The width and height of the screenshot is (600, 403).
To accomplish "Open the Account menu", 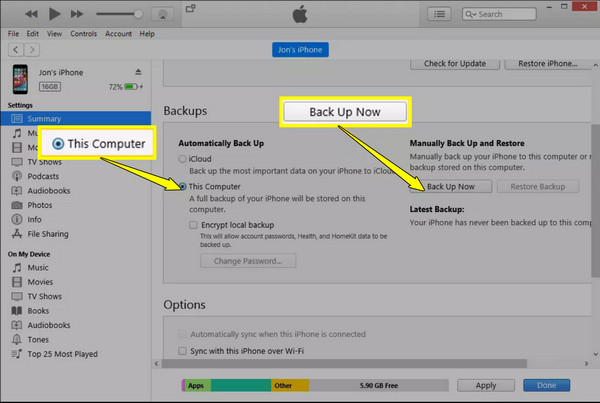I will (x=118, y=34).
